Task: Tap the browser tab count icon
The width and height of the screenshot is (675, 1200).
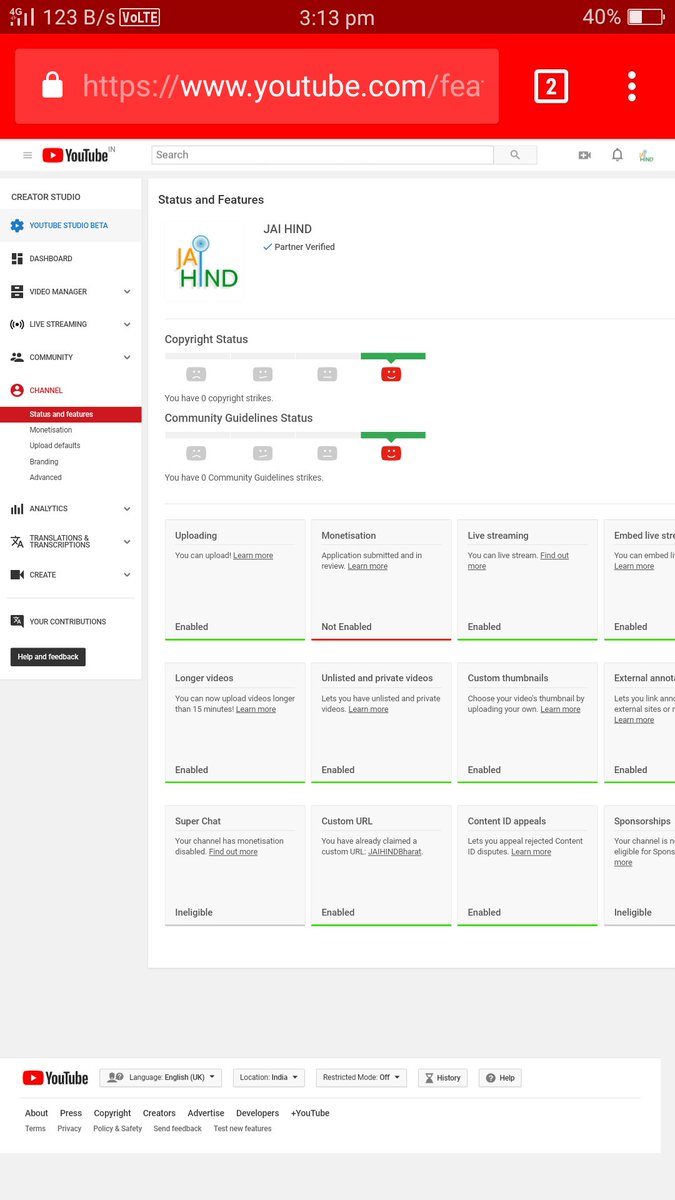Action: point(550,86)
